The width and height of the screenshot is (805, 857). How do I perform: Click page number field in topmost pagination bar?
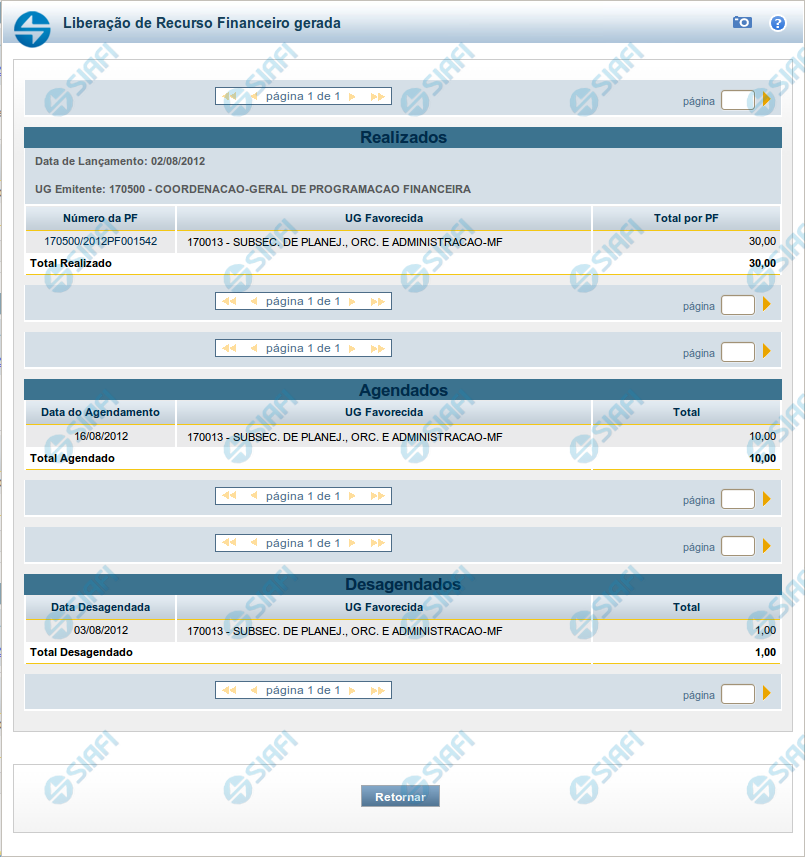coord(737,100)
